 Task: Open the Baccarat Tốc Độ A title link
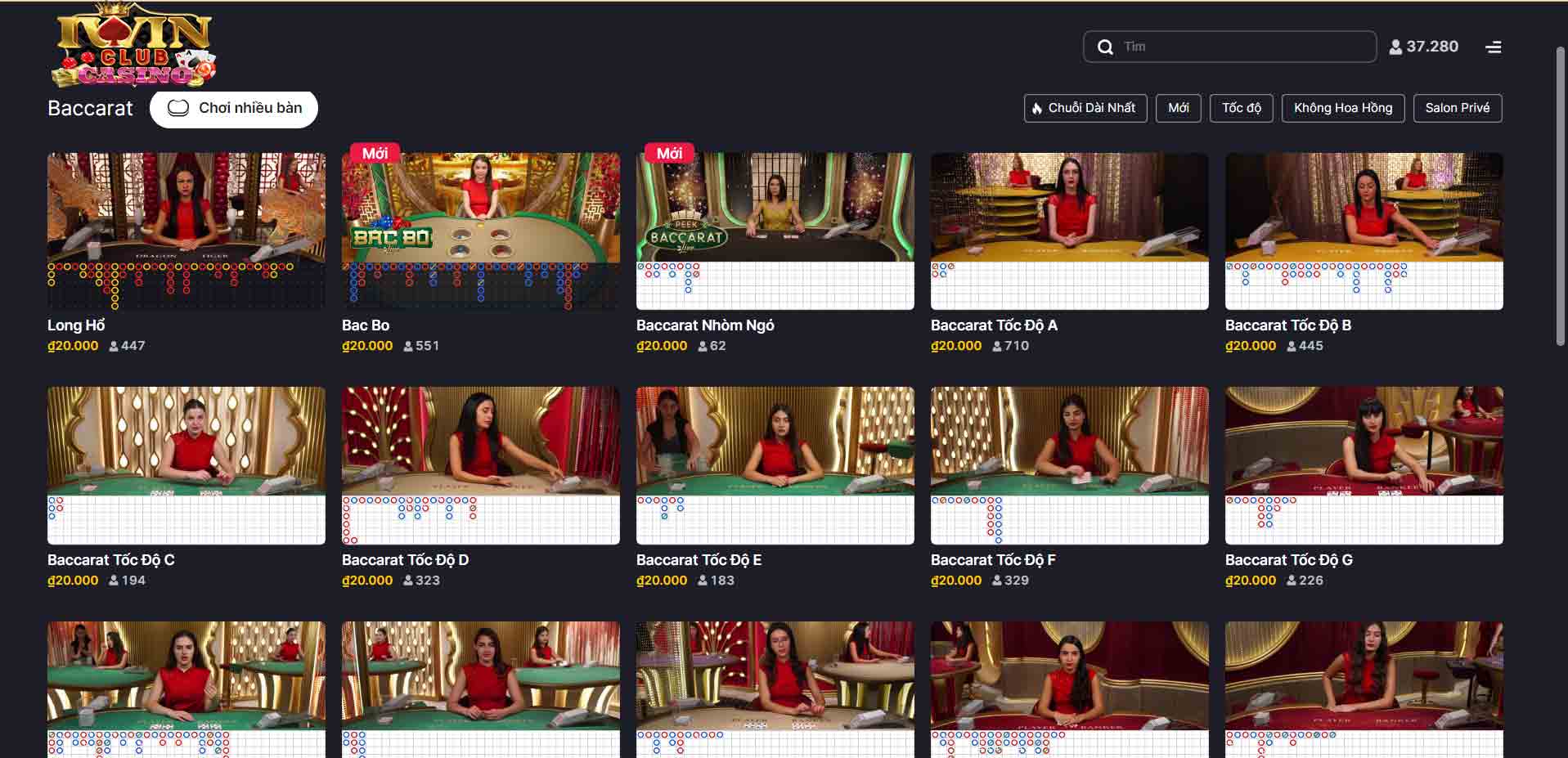(994, 325)
